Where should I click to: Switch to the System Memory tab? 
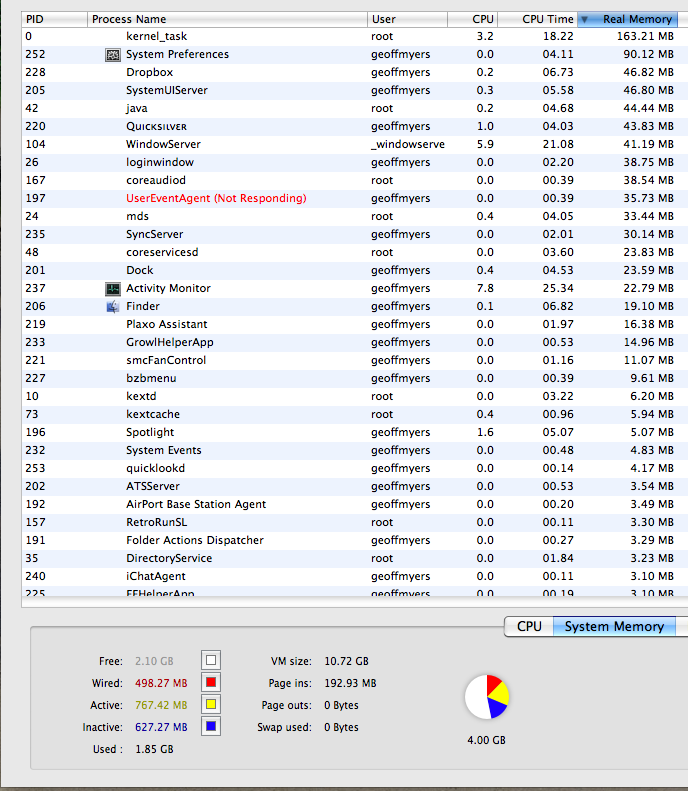click(x=614, y=626)
